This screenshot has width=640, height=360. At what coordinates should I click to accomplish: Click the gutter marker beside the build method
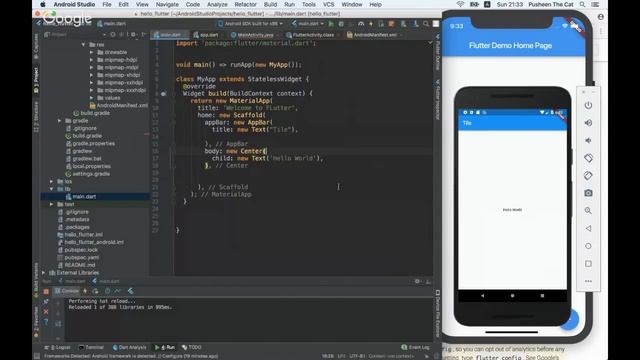point(163,93)
